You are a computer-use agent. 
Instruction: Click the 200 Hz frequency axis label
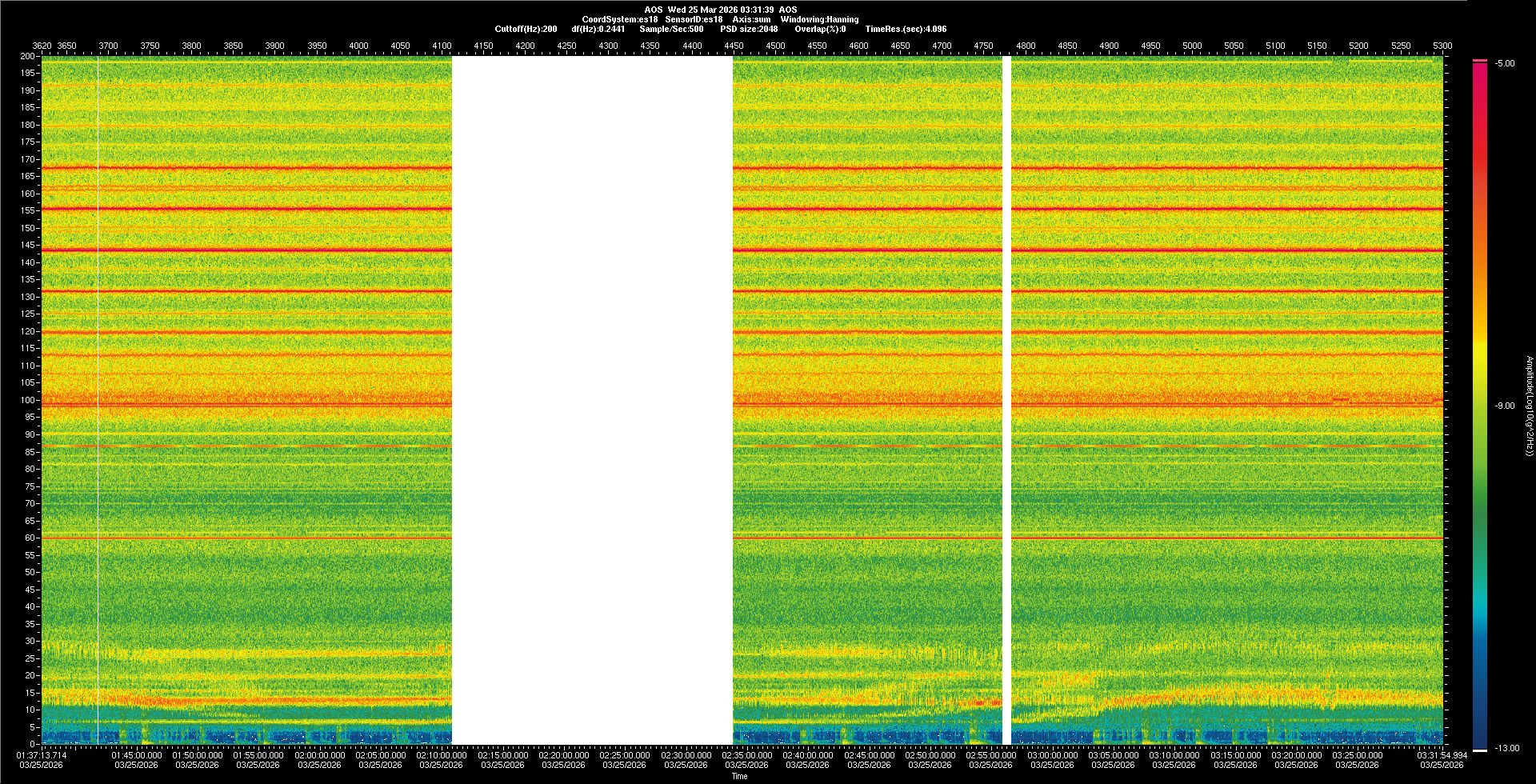click(27, 57)
